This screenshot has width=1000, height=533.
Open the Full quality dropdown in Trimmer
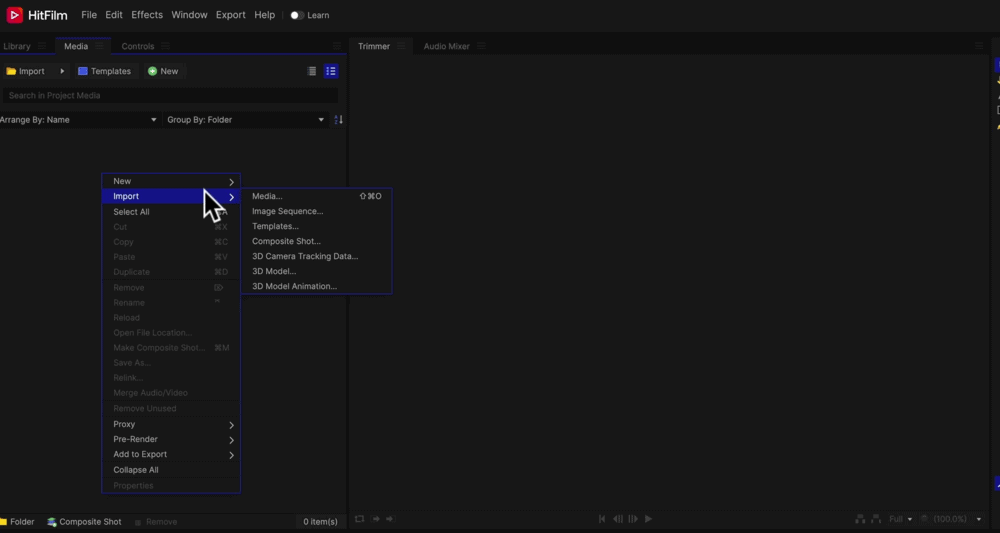click(901, 519)
